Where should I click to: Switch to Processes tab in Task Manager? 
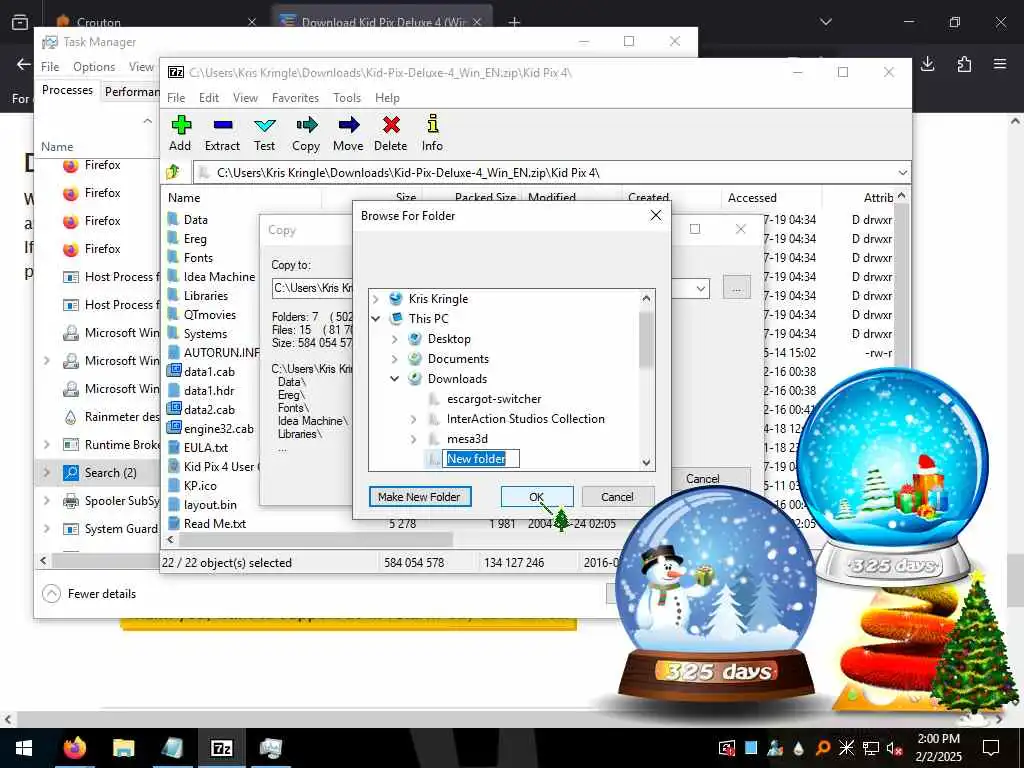(67, 90)
